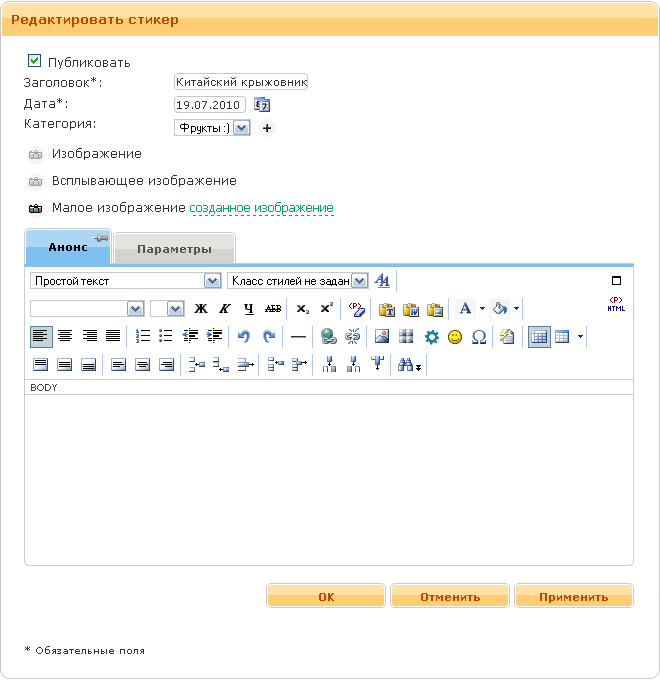Viewport: 660px width, 680px height.
Task: Toggle the table borders display button
Action: (538, 337)
